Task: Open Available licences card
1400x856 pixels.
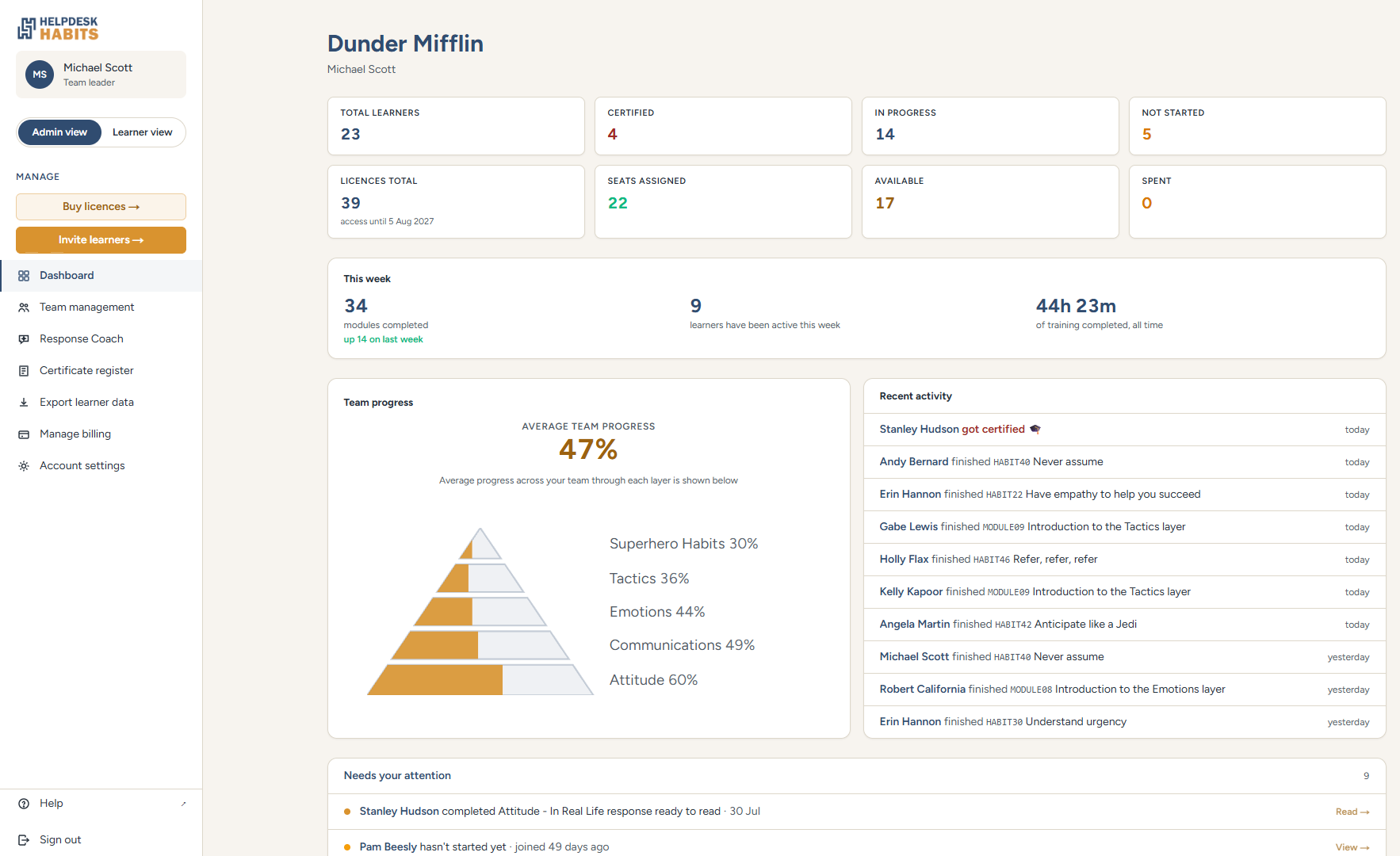Action: (990, 201)
